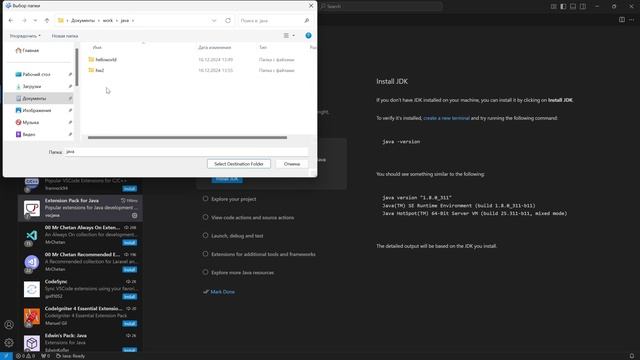
Task: Go back in folder dialog
Action: coord(11,20)
